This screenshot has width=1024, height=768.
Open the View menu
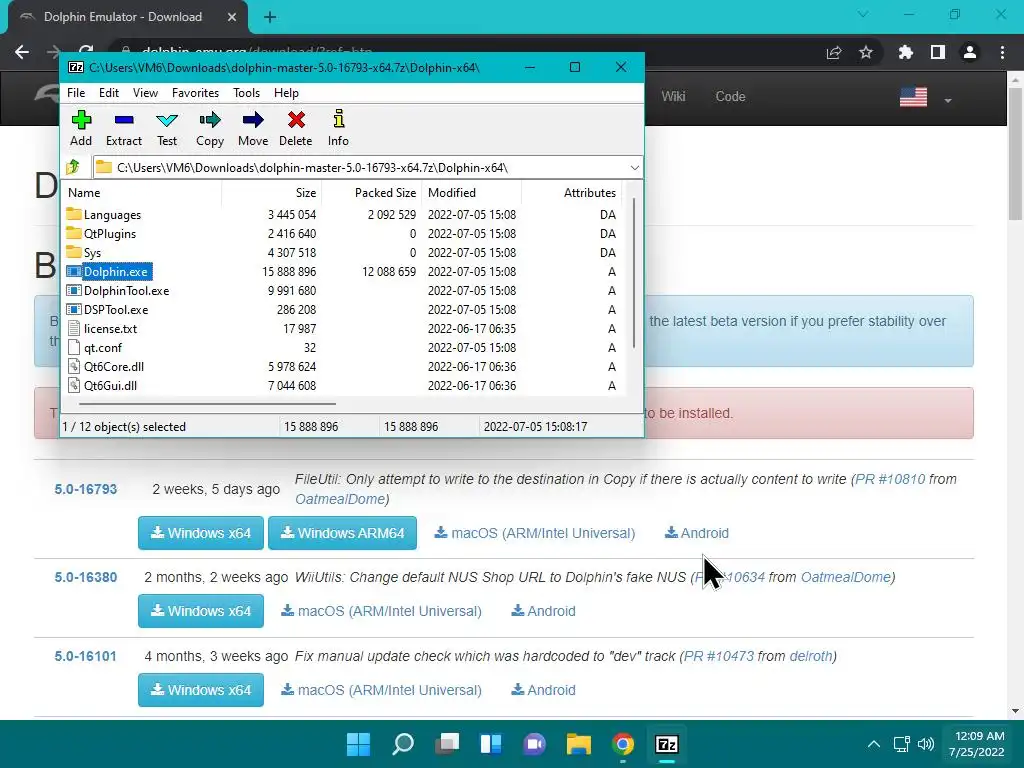(145, 93)
